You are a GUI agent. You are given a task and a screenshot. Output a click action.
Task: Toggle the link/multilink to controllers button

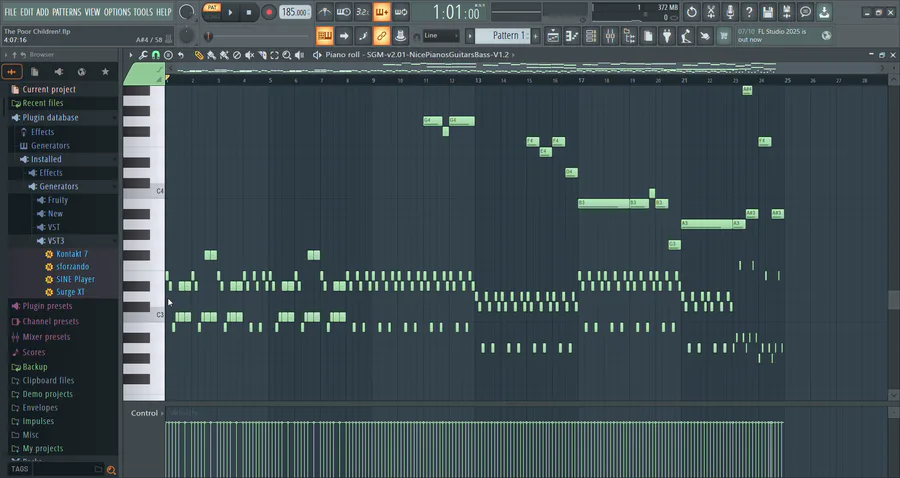pos(381,36)
